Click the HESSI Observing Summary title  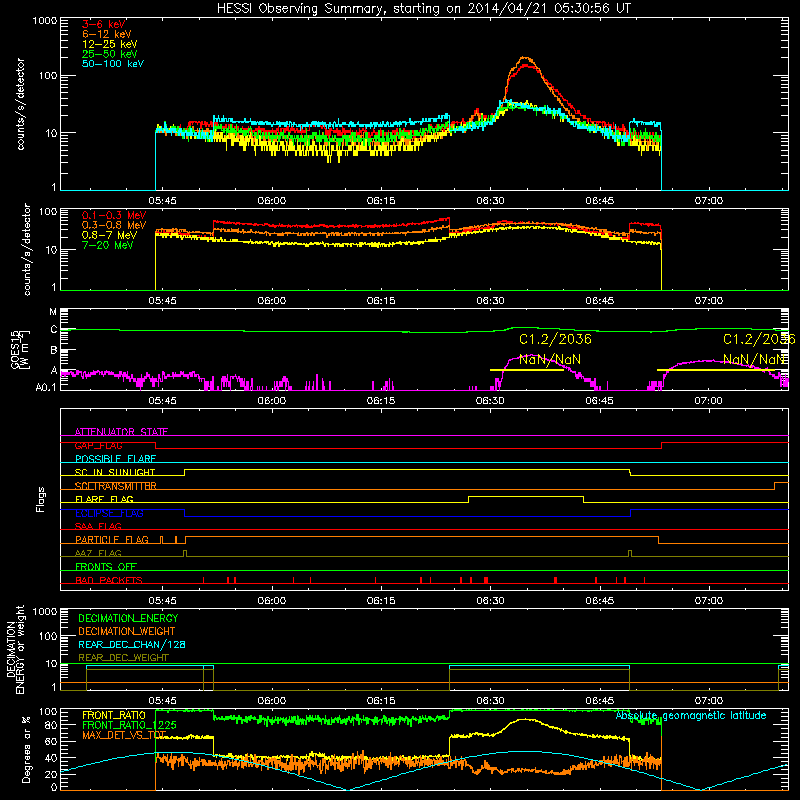pos(424,9)
